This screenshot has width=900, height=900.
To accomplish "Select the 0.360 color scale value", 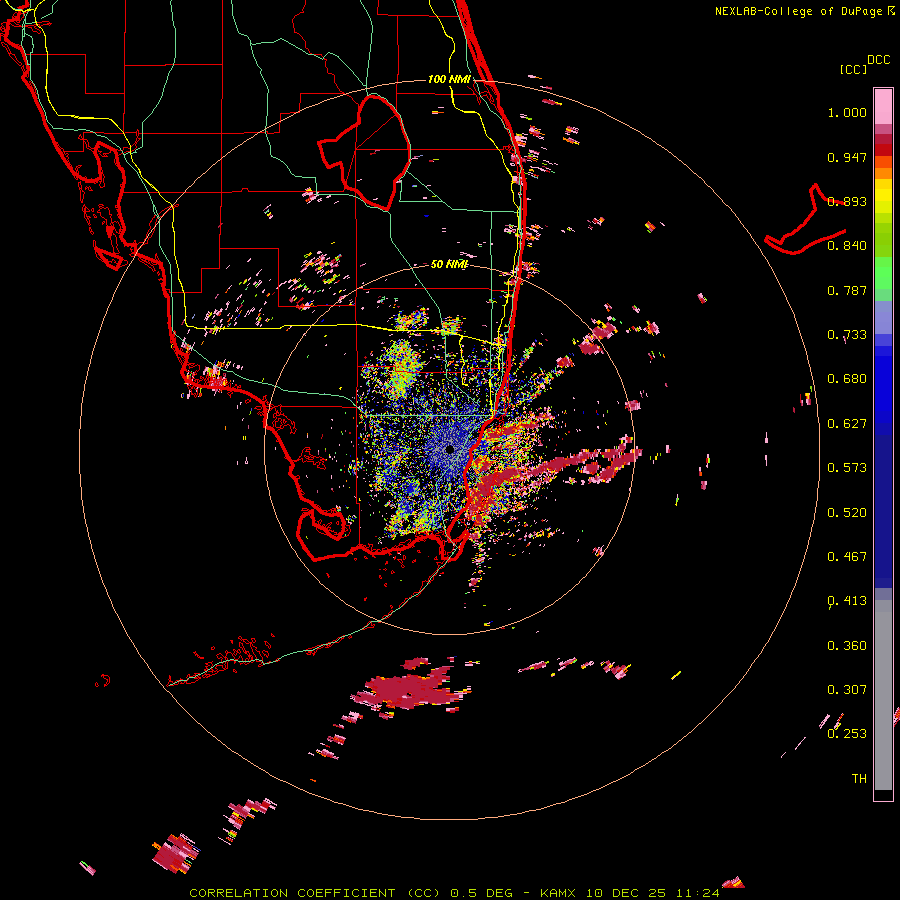I will (847, 646).
